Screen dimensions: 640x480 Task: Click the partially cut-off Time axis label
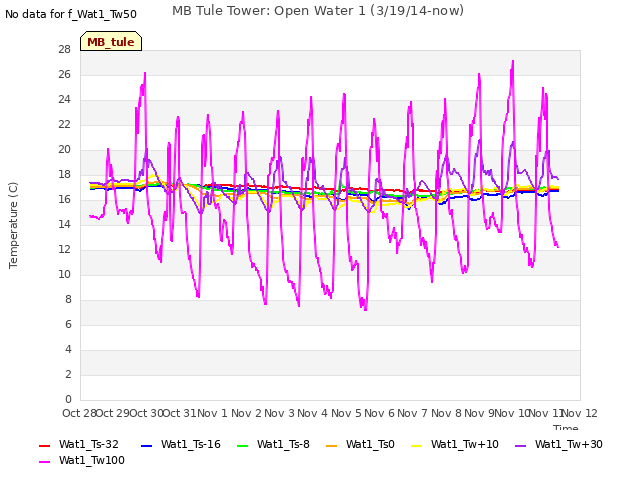pos(566,427)
